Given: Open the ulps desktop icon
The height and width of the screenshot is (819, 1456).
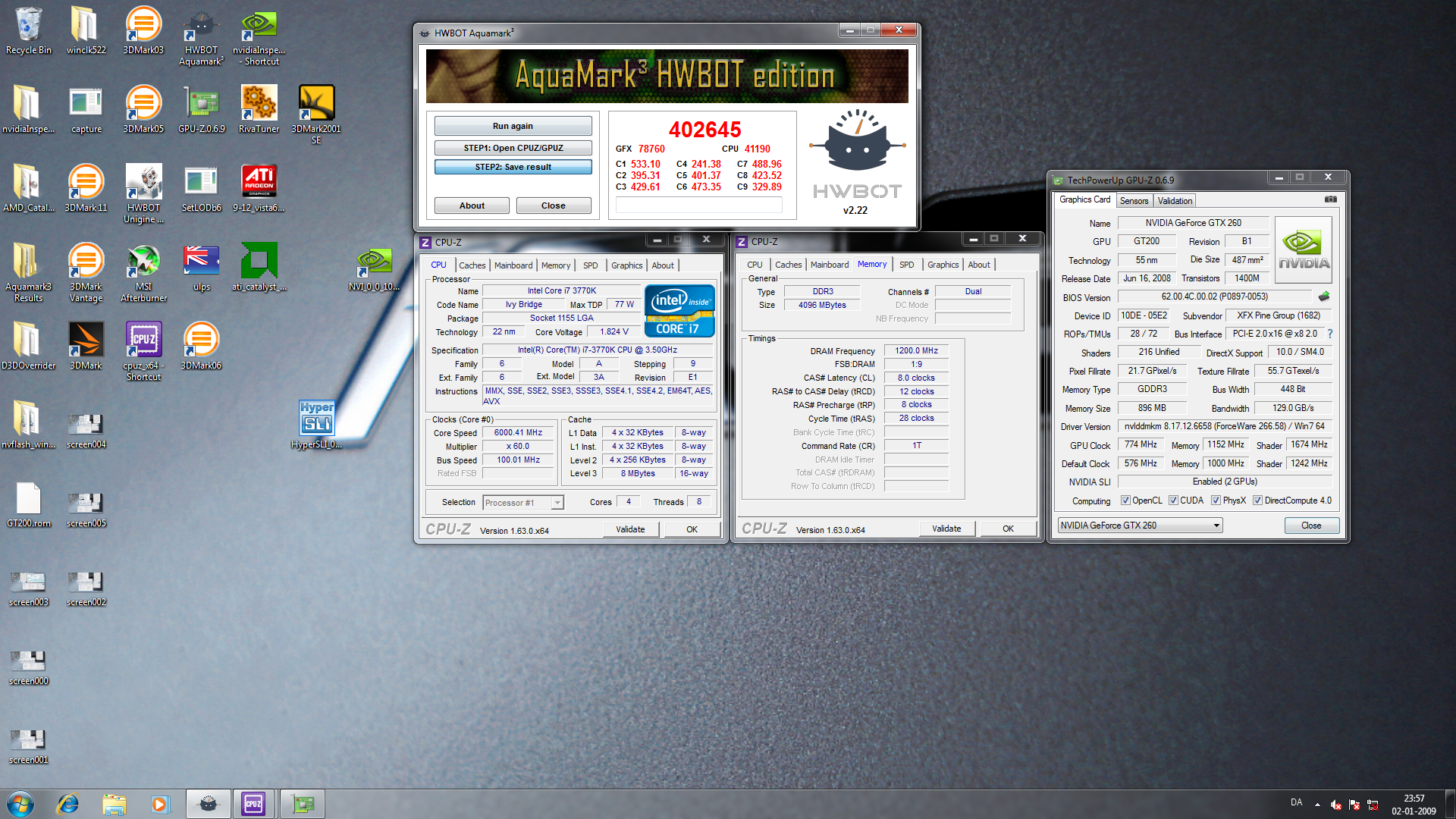Looking at the screenshot, I should pos(201,267).
